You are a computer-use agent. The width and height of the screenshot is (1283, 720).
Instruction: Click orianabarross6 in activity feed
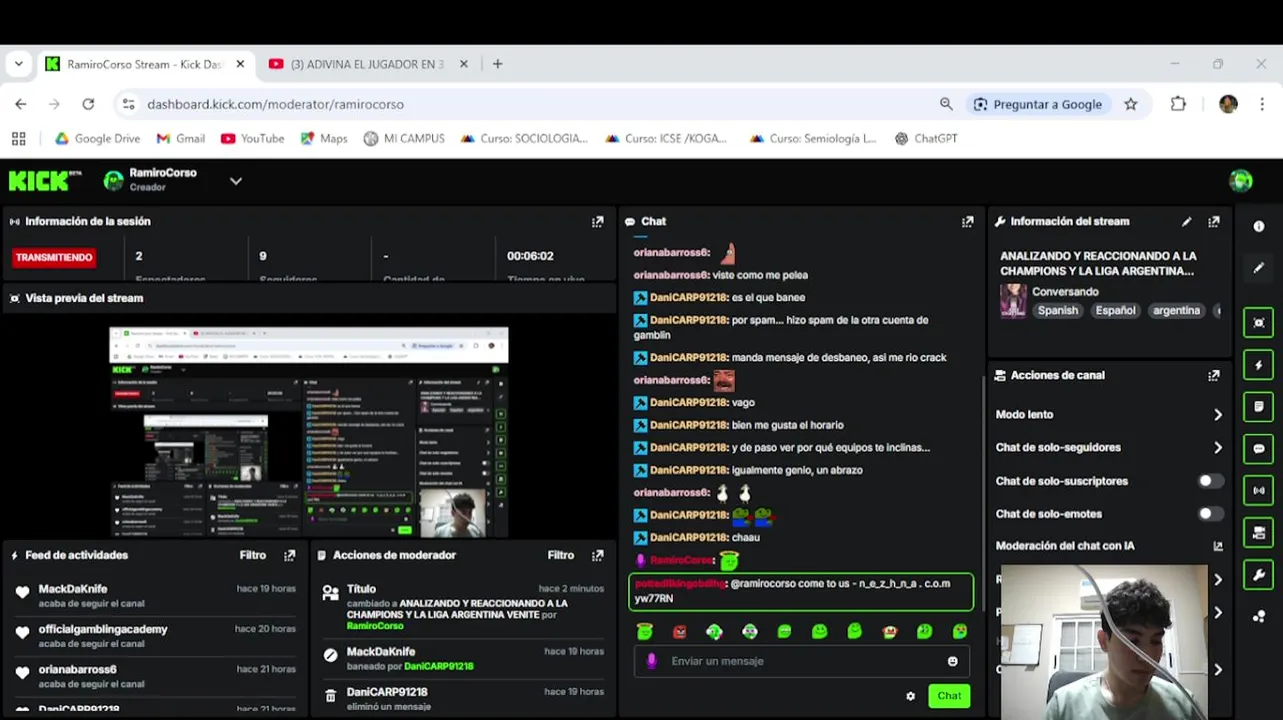click(78, 670)
